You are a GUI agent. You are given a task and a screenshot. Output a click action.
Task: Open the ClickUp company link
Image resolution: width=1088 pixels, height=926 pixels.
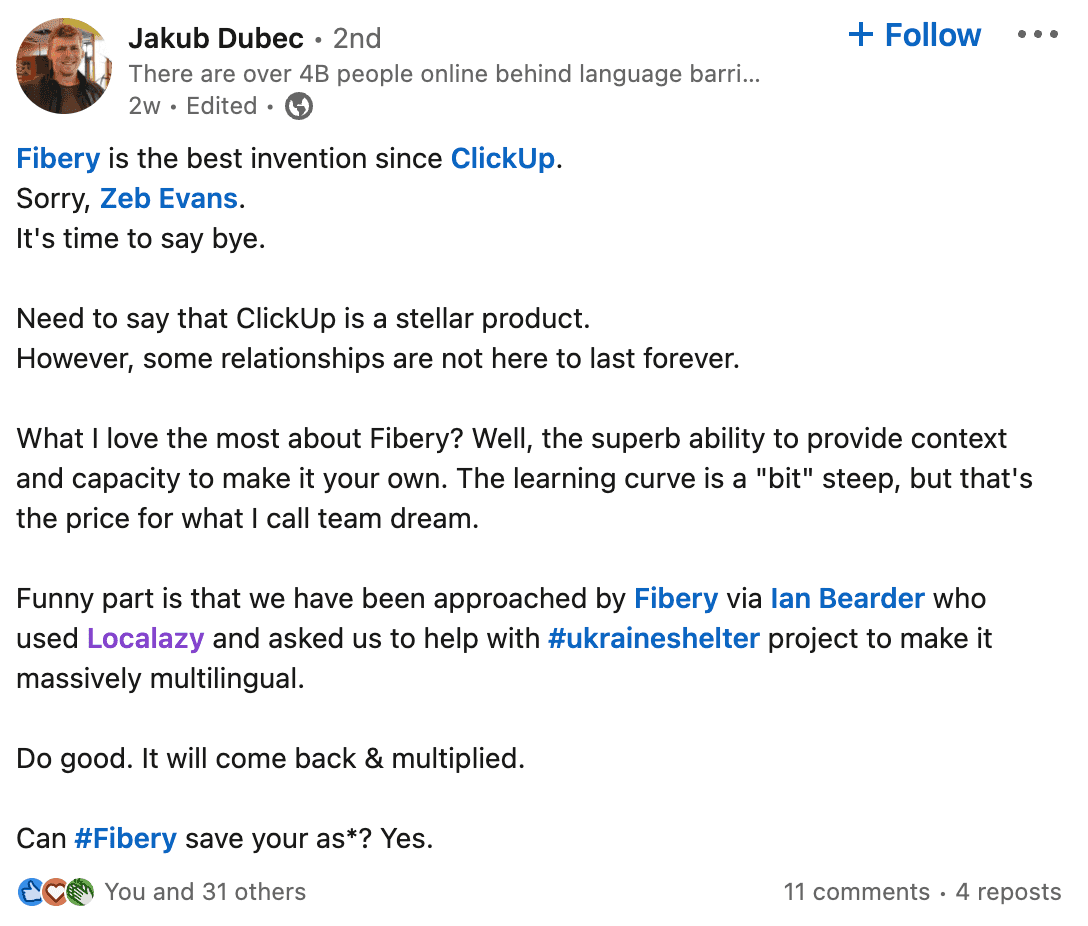[502, 158]
